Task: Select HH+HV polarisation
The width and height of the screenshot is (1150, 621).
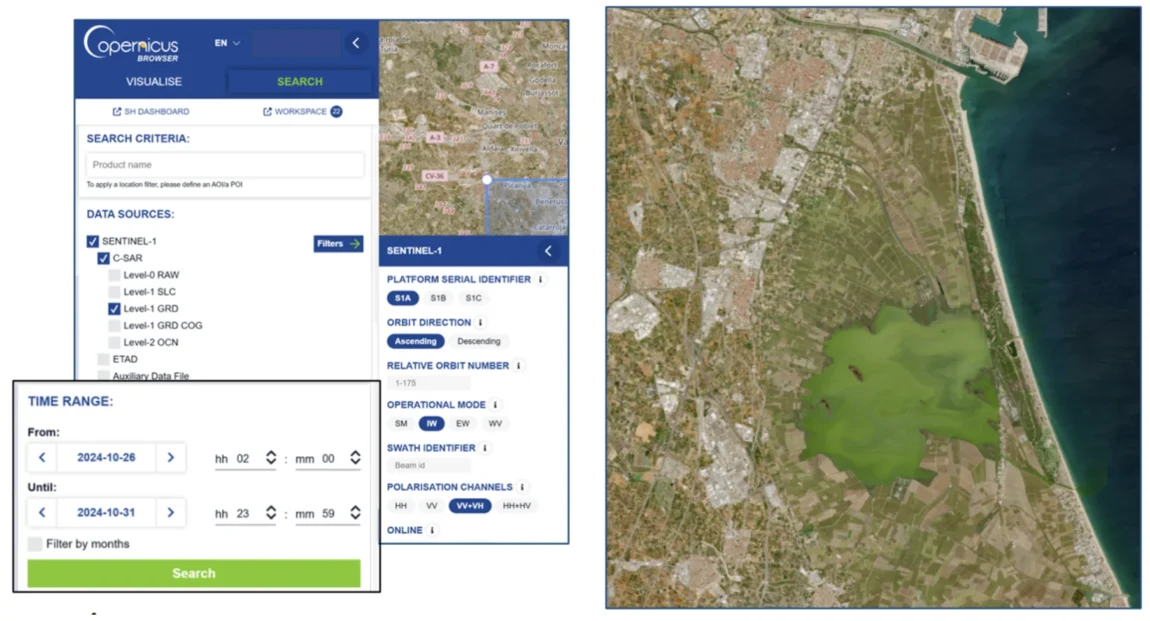Action: coord(516,506)
